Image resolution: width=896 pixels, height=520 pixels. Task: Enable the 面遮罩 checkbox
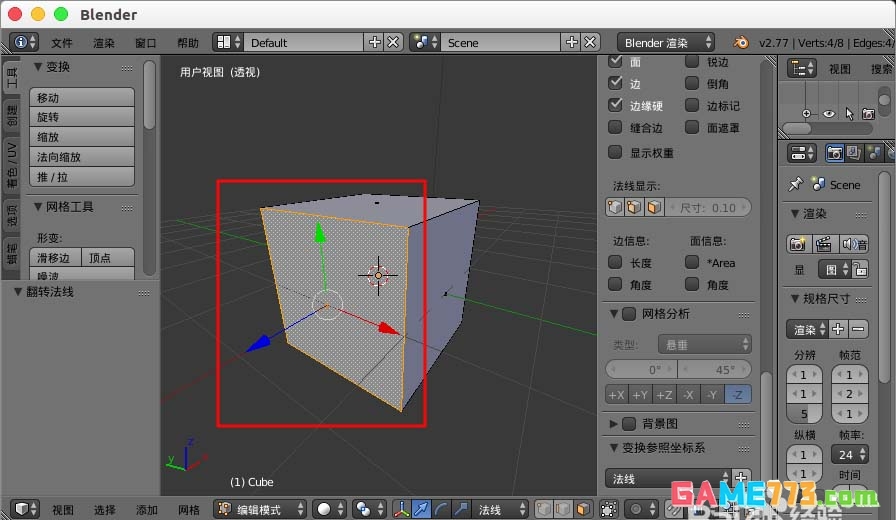point(692,127)
